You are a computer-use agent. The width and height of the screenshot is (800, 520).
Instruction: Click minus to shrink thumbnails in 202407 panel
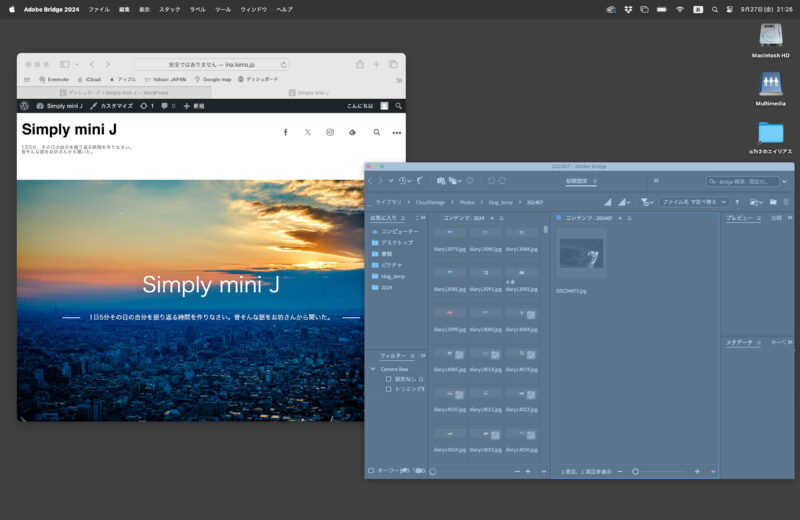(x=619, y=472)
